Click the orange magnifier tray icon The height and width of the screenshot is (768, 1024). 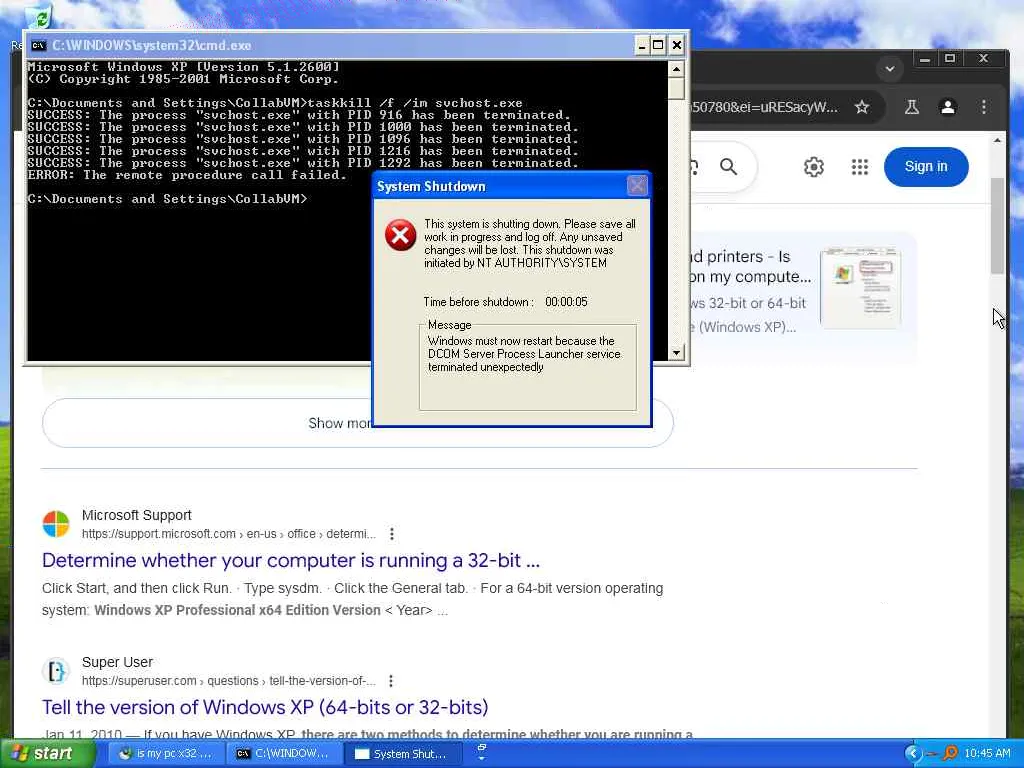click(x=950, y=754)
